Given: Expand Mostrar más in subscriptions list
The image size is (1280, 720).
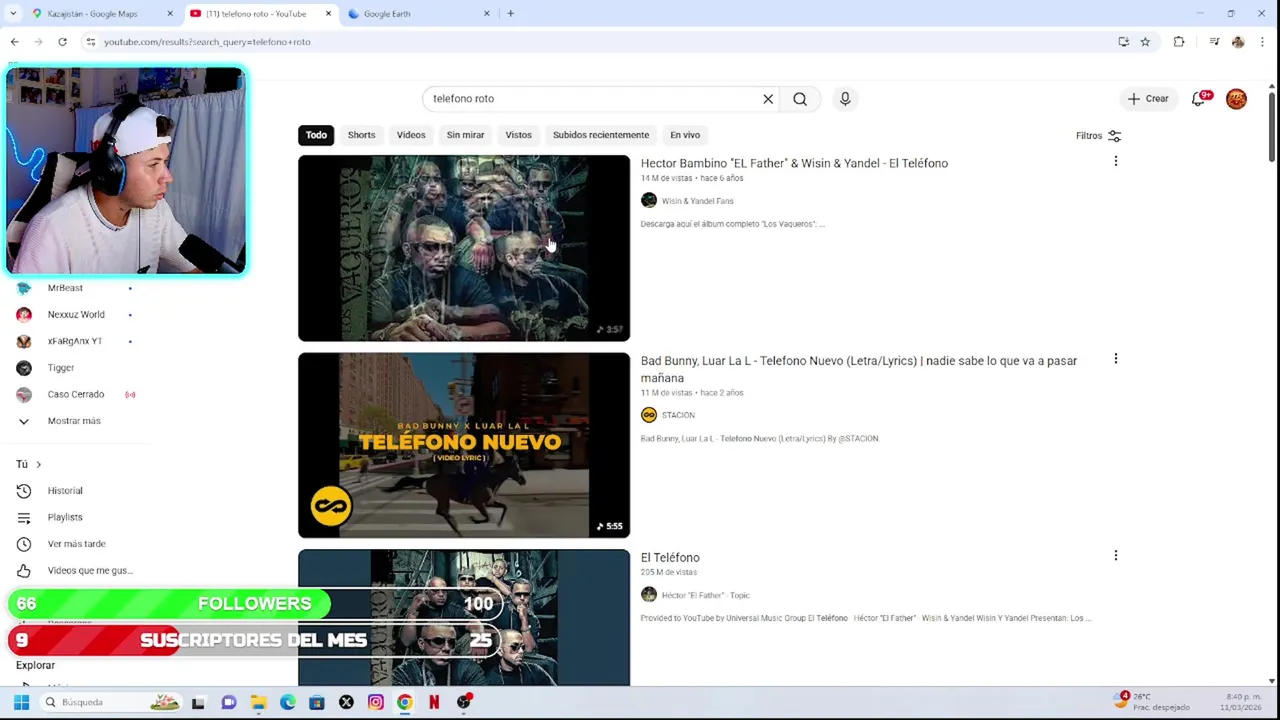Looking at the screenshot, I should (x=75, y=421).
